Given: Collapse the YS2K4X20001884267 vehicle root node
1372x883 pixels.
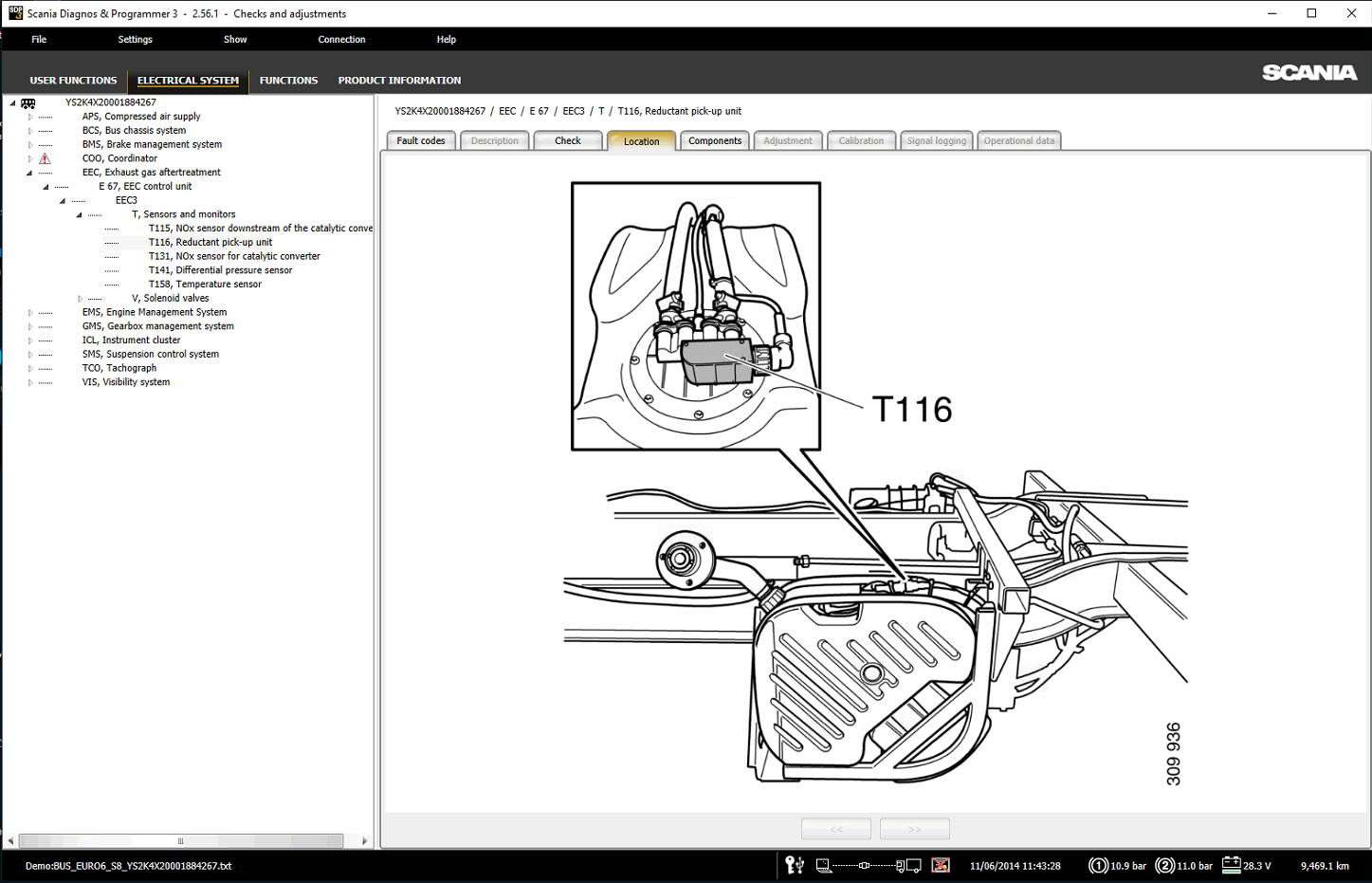Looking at the screenshot, I should pyautogui.click(x=12, y=102).
